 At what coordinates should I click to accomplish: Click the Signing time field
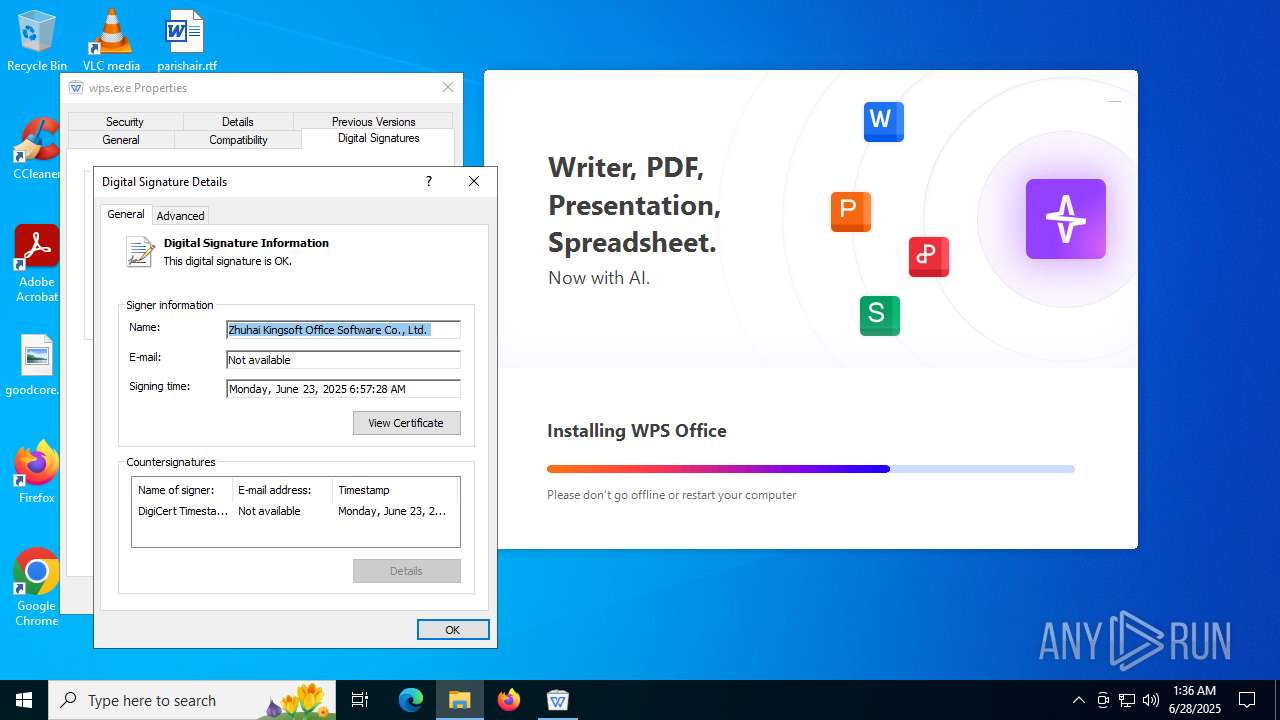(343, 389)
